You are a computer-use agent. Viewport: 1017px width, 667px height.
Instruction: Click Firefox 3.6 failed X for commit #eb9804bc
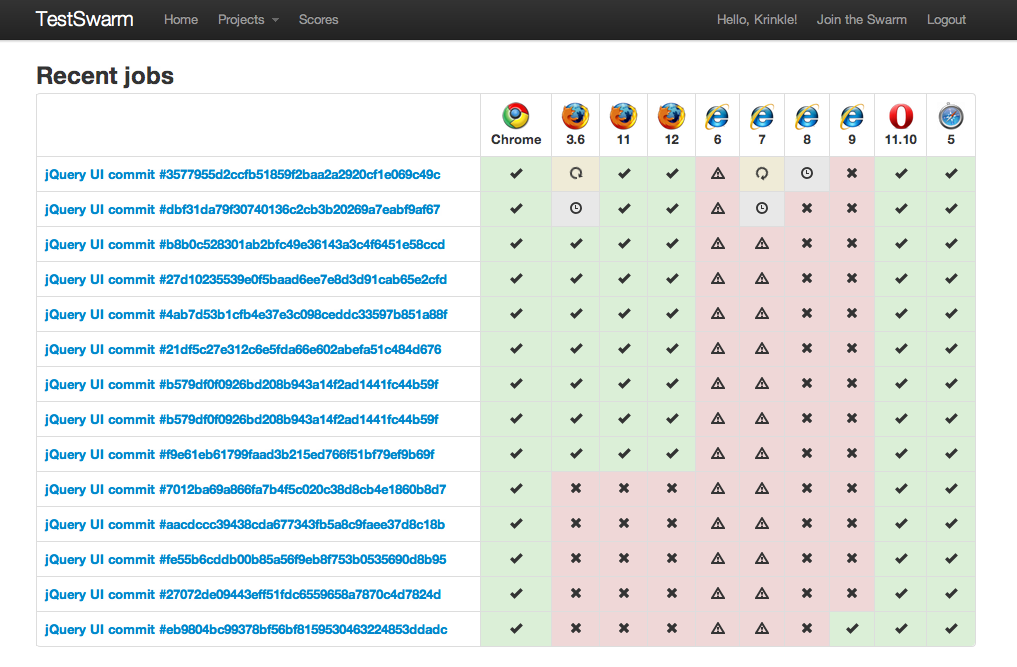click(576, 628)
